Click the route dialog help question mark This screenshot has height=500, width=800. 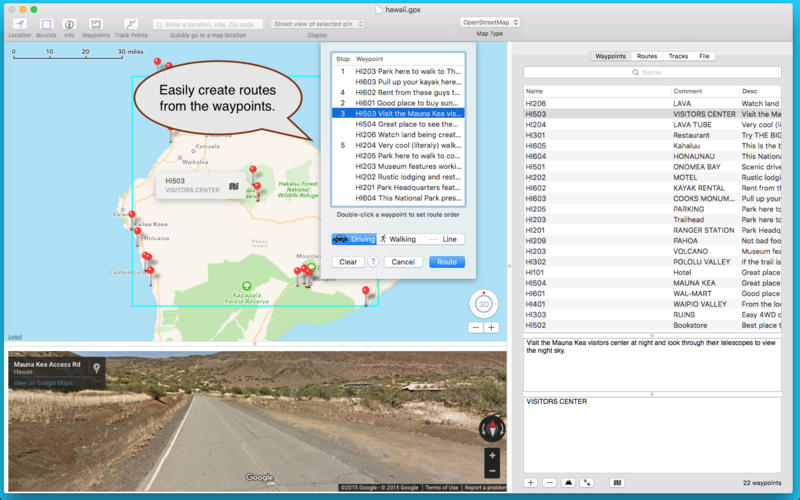coord(373,262)
